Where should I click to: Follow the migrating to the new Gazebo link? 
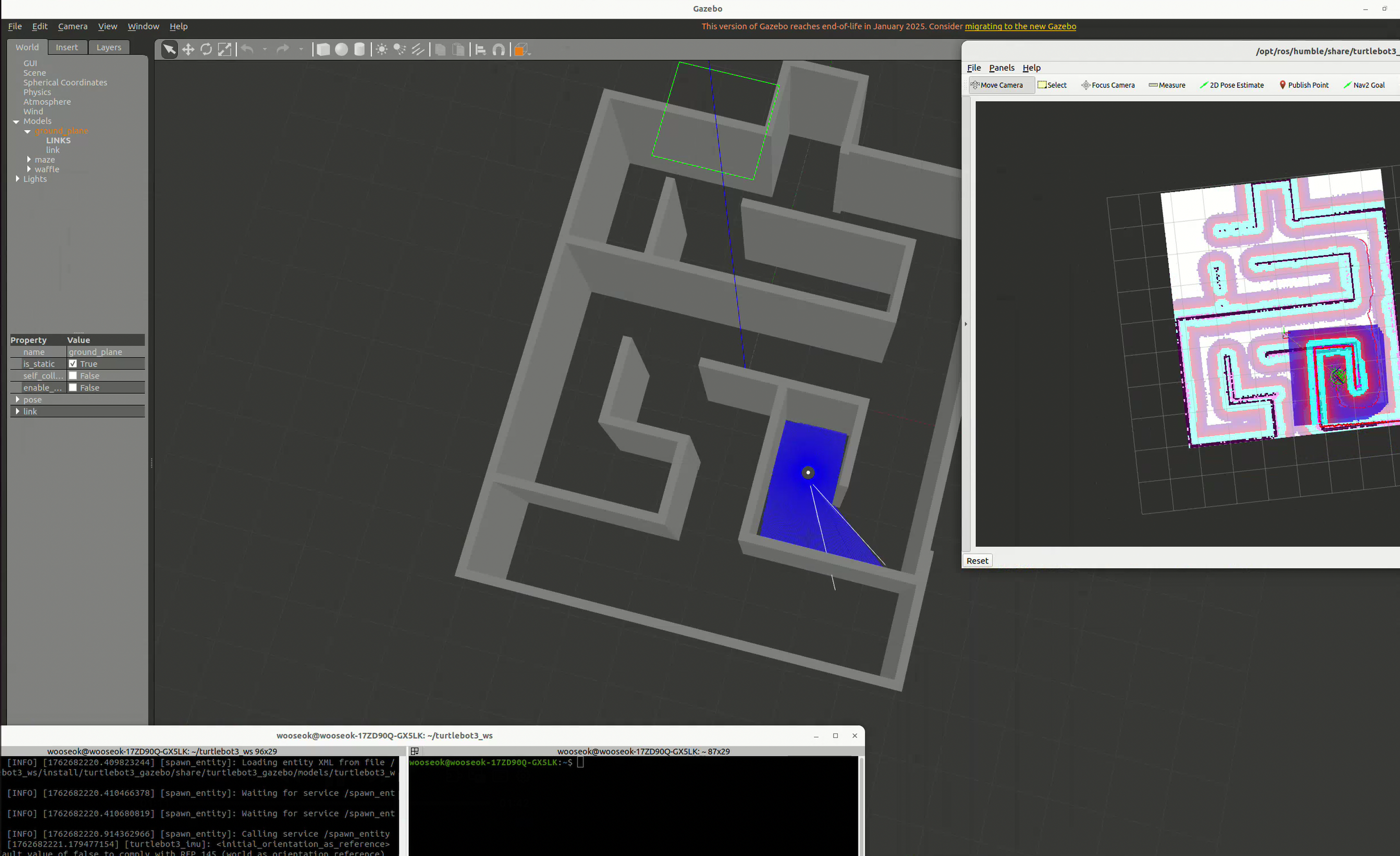[x=1020, y=26]
